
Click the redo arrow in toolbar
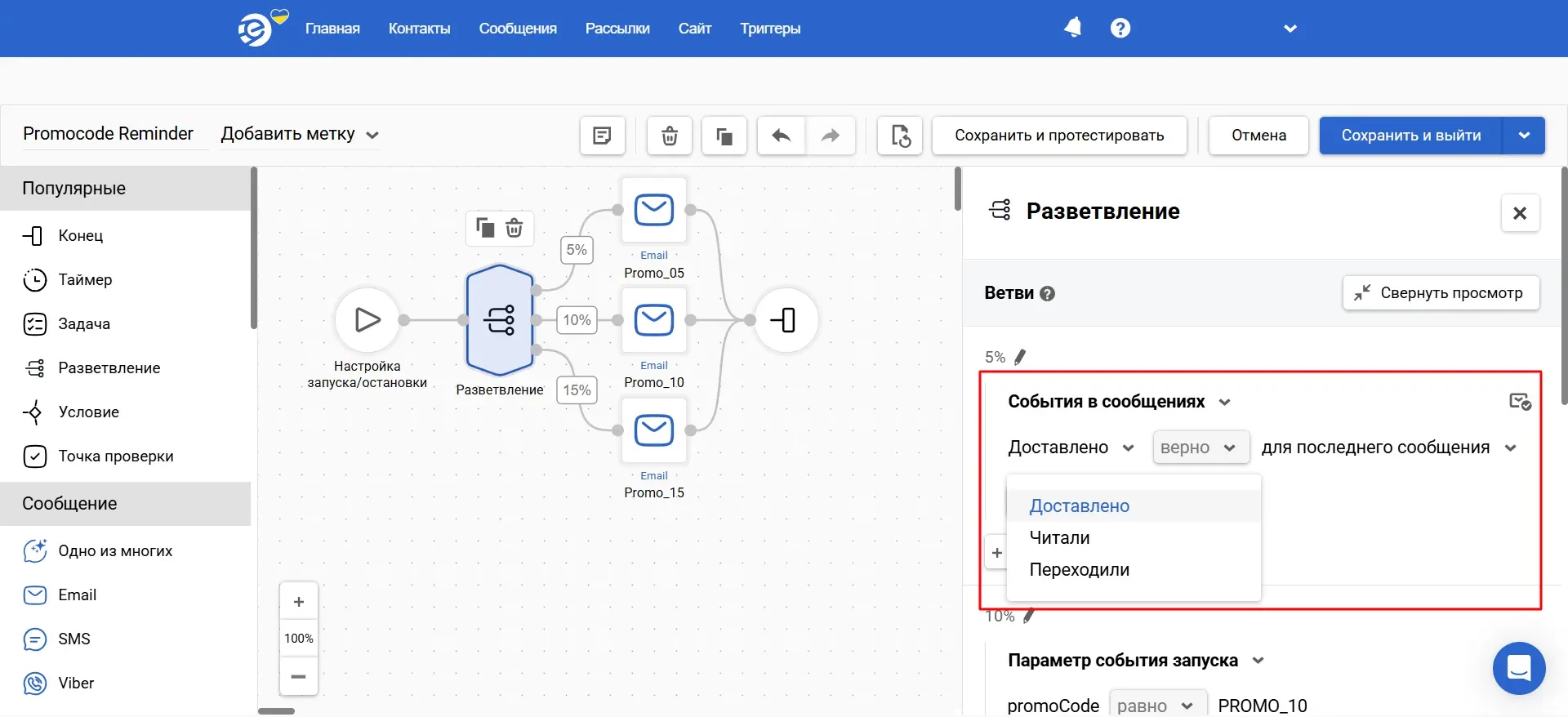[830, 136]
